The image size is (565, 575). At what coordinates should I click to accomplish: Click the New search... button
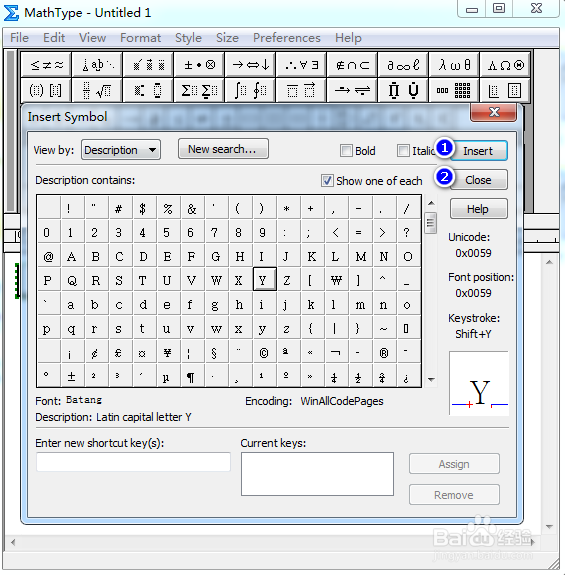click(x=223, y=149)
